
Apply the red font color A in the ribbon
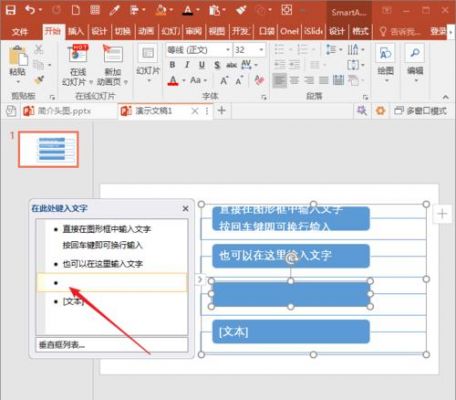(x=173, y=80)
